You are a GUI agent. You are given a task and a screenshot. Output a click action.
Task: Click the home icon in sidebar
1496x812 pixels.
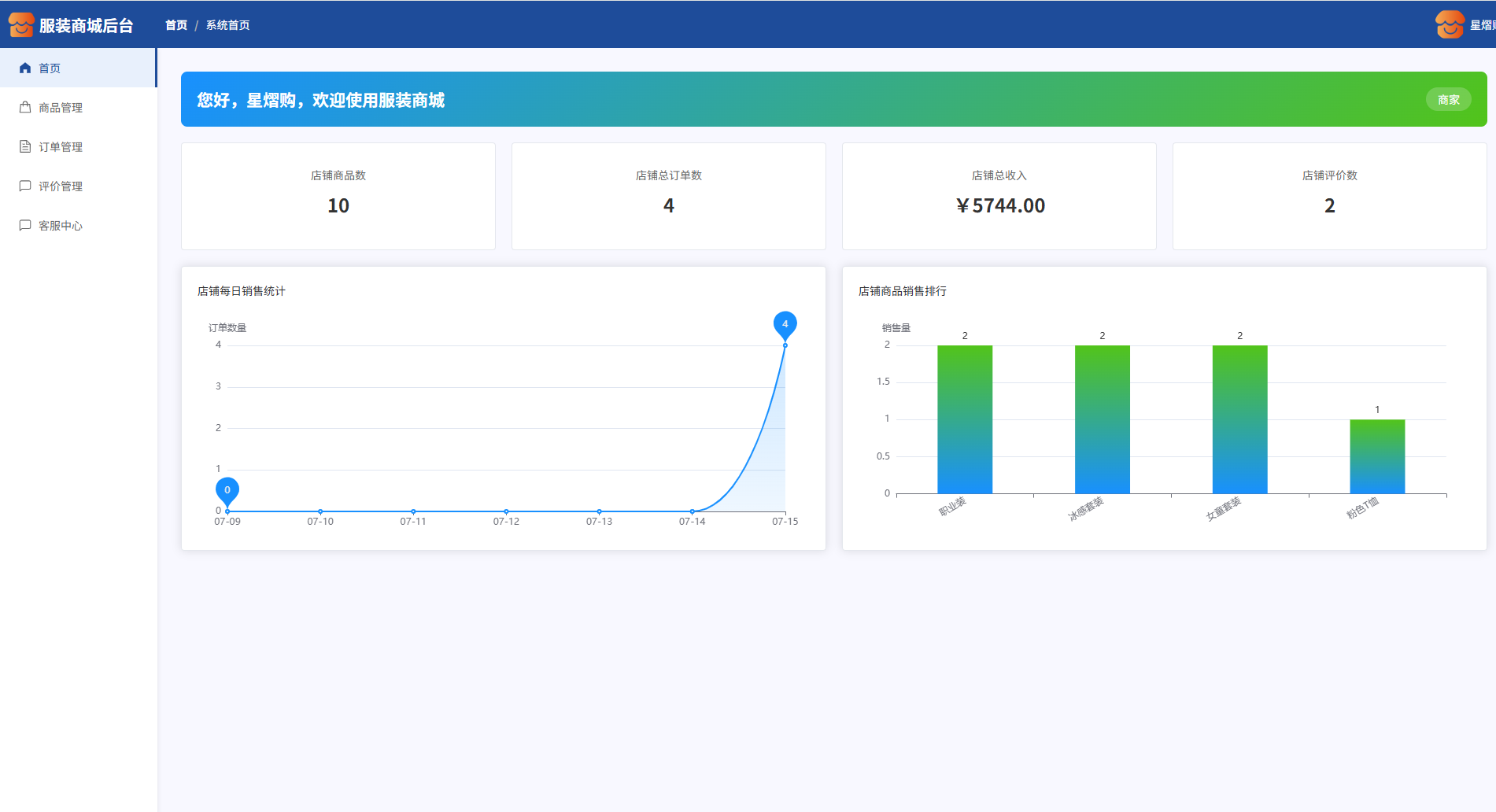click(25, 68)
